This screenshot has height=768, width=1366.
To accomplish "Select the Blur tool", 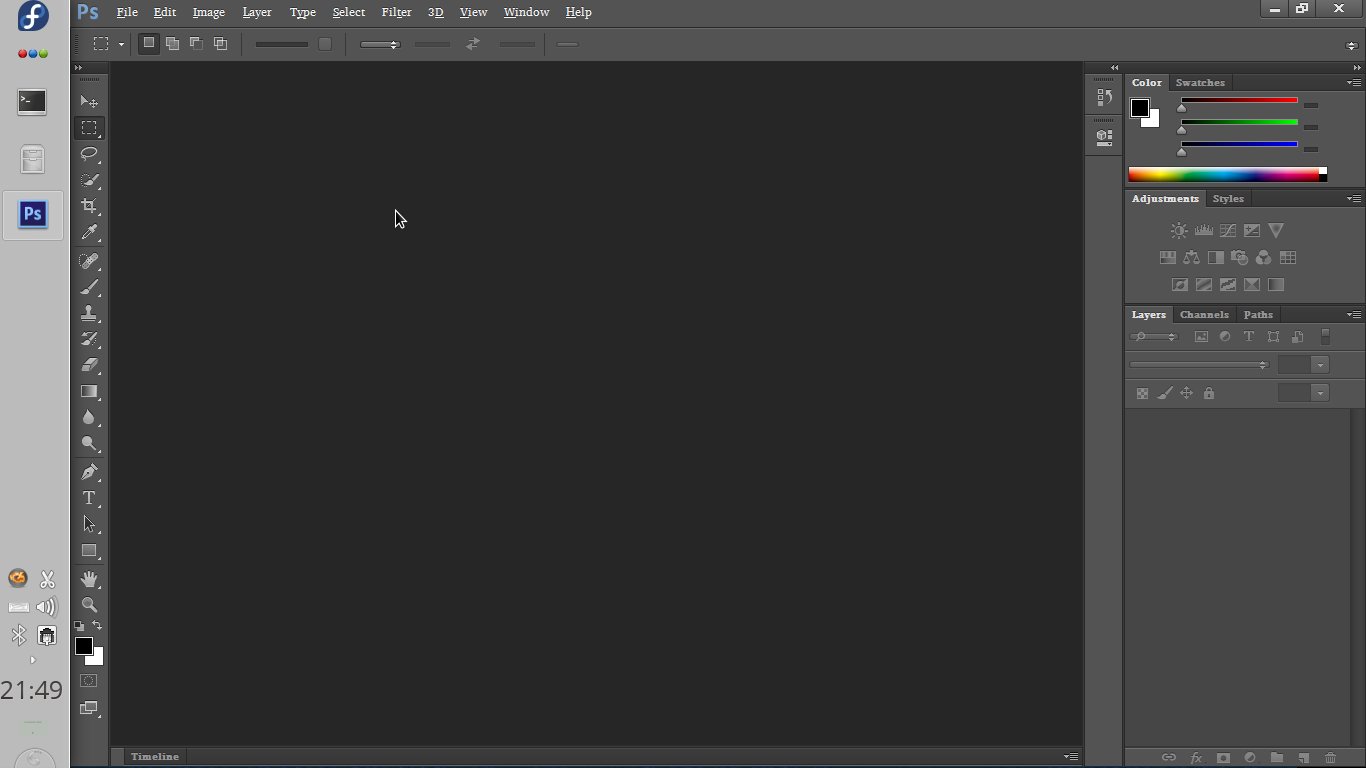I will (89, 417).
